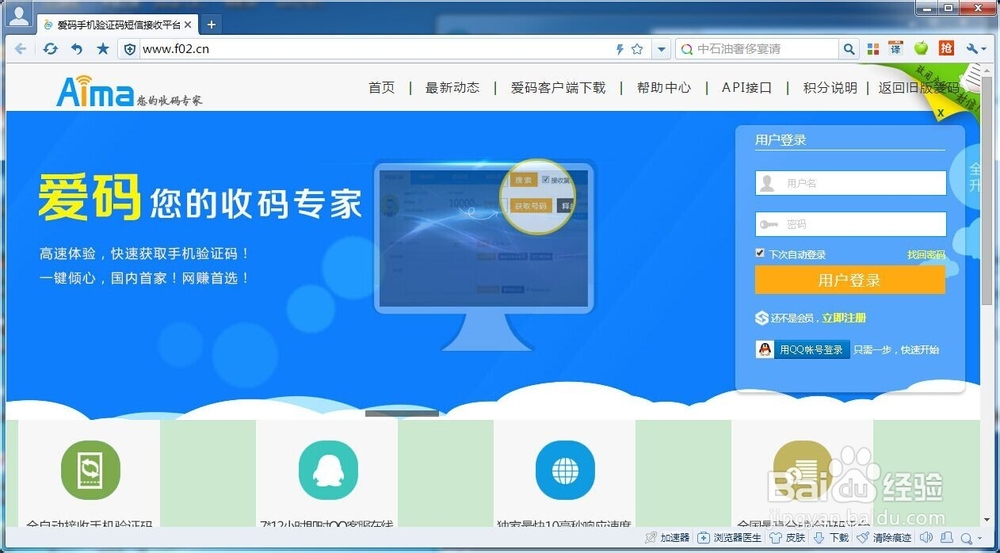
Task: Close the green corner banner with x
Action: coord(941,112)
